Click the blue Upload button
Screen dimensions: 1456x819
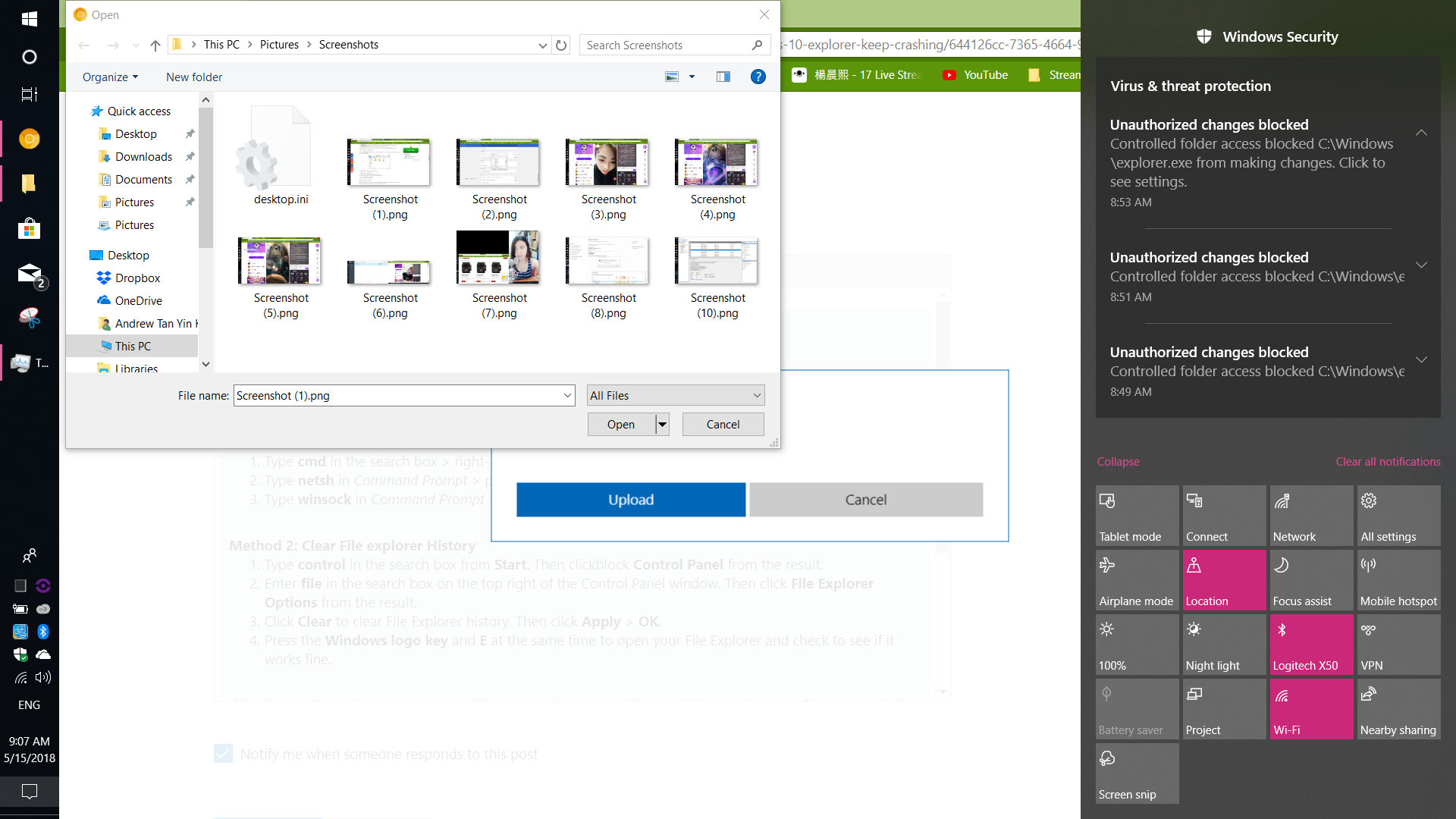coord(630,500)
